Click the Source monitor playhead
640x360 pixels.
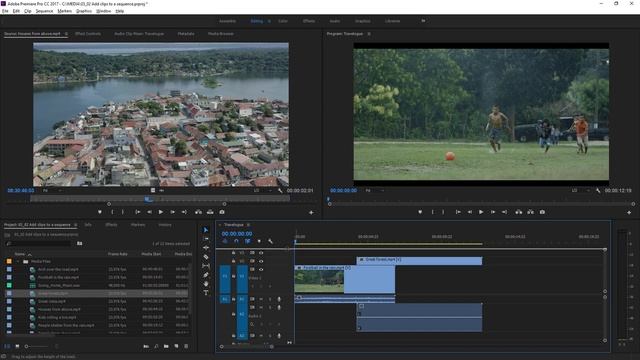point(148,199)
